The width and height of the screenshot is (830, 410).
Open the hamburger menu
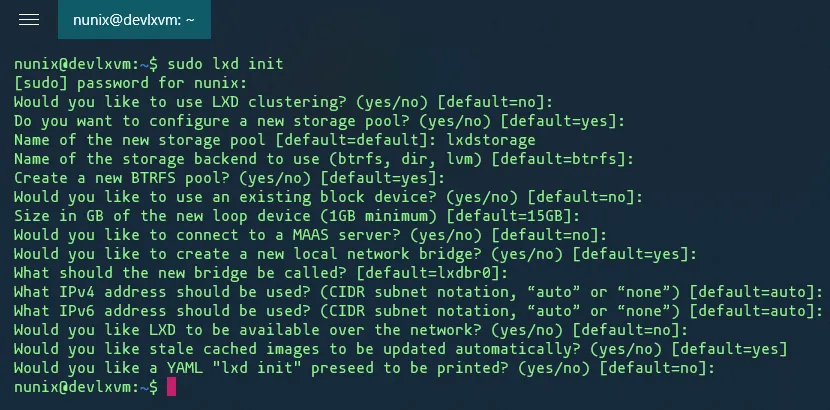click(29, 20)
